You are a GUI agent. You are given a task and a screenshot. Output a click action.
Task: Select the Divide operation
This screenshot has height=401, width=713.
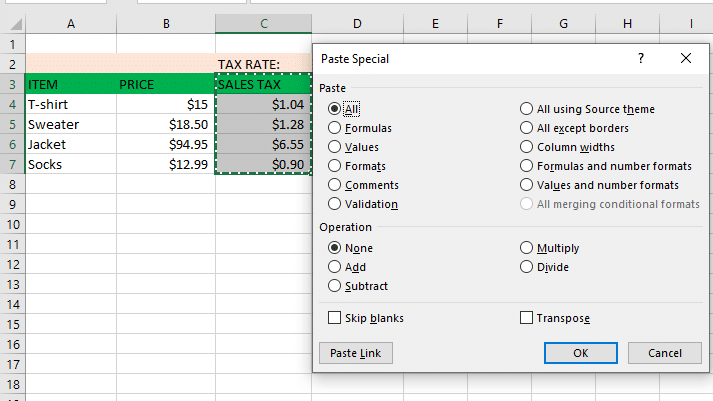point(526,267)
